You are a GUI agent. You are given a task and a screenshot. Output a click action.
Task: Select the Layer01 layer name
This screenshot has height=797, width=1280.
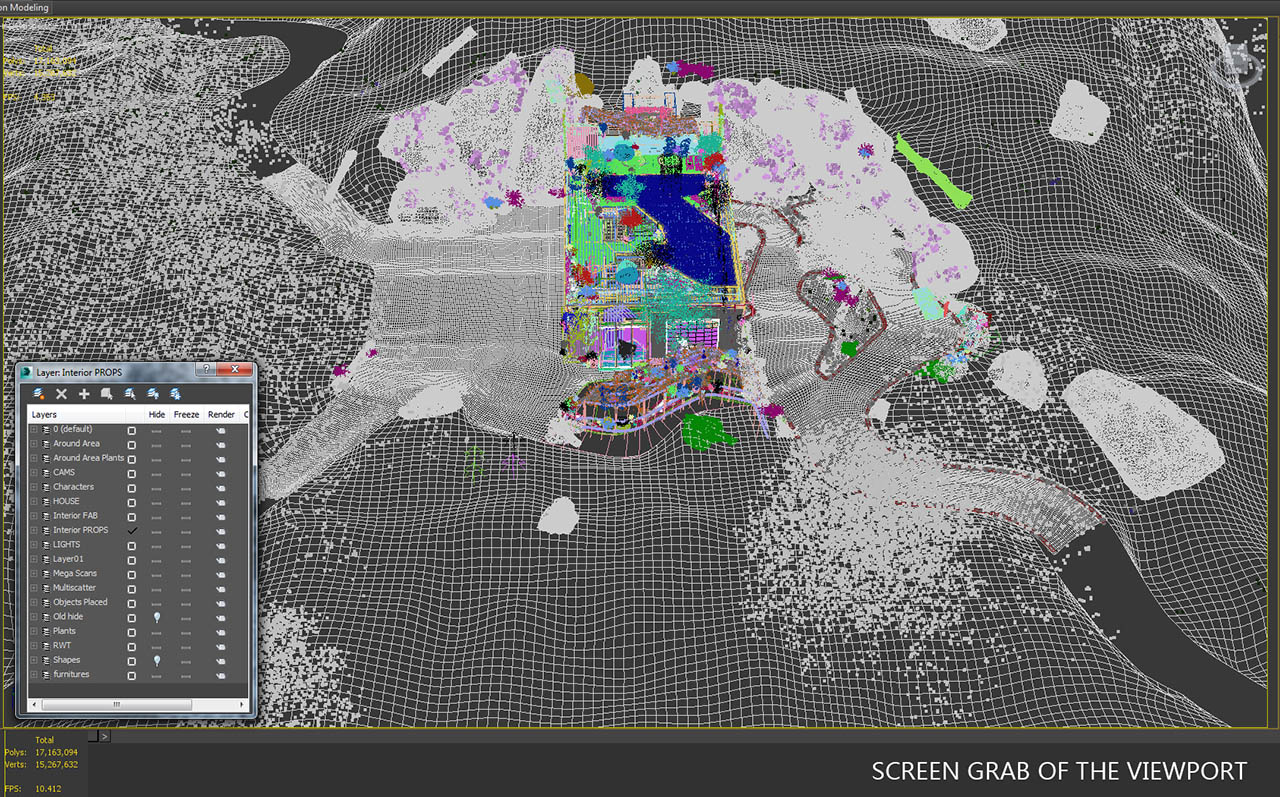click(x=68, y=559)
